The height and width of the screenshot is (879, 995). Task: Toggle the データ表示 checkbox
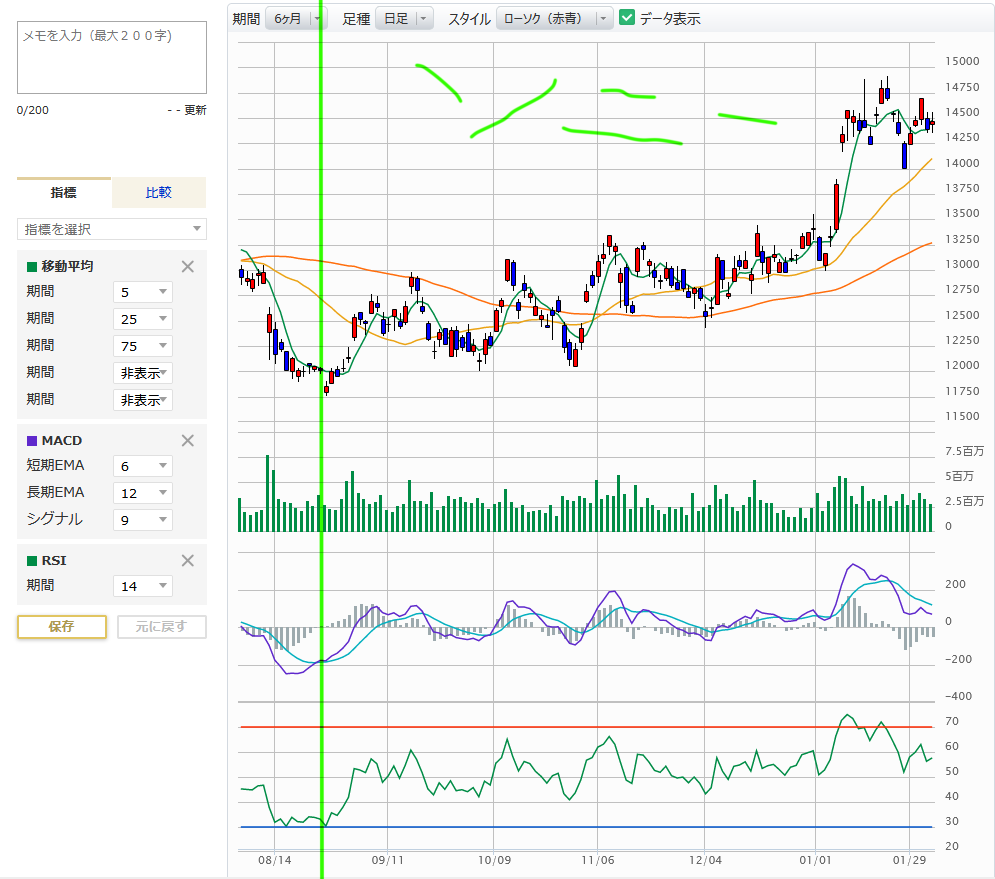627,18
